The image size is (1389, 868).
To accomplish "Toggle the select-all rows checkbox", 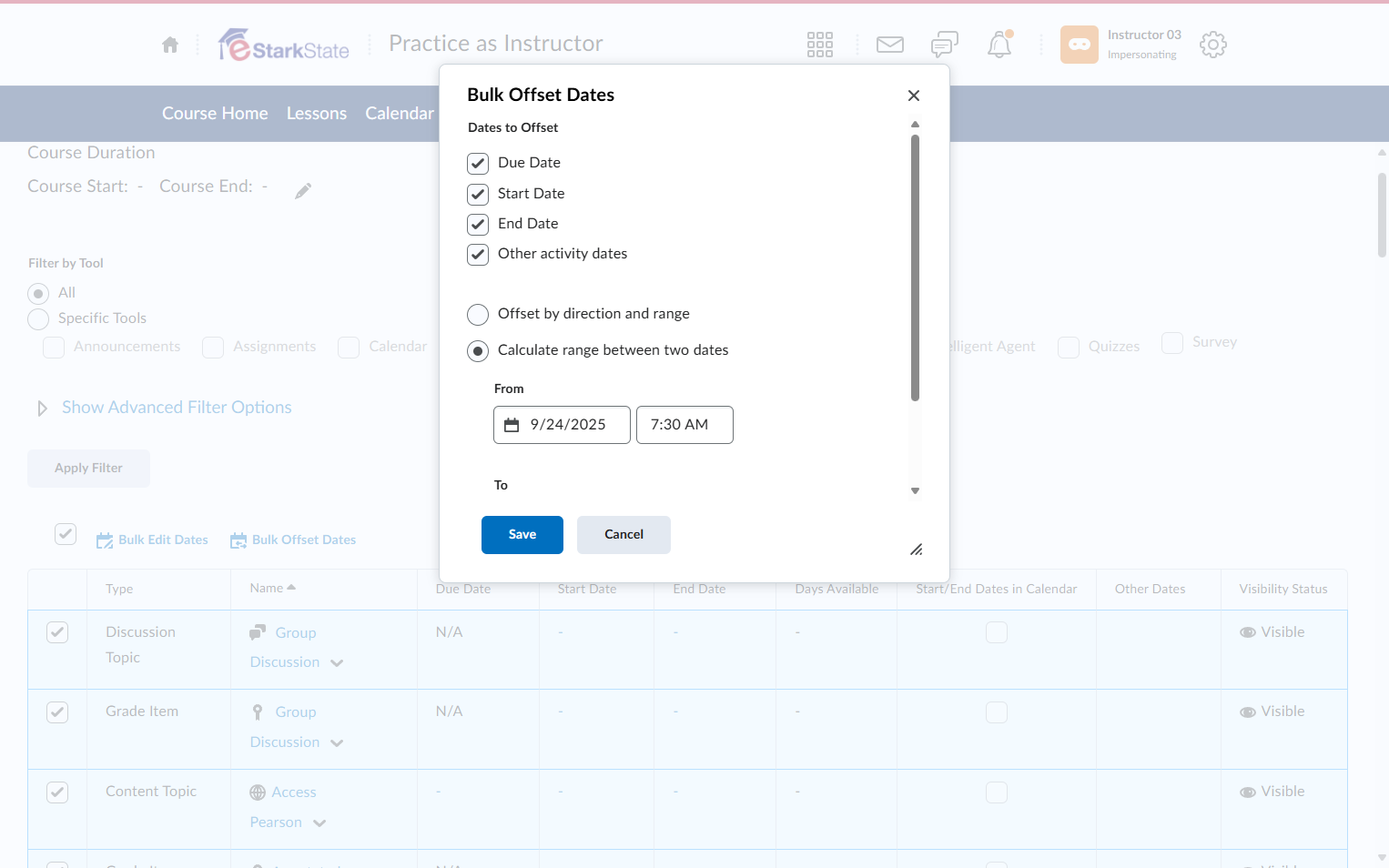I will point(66,534).
